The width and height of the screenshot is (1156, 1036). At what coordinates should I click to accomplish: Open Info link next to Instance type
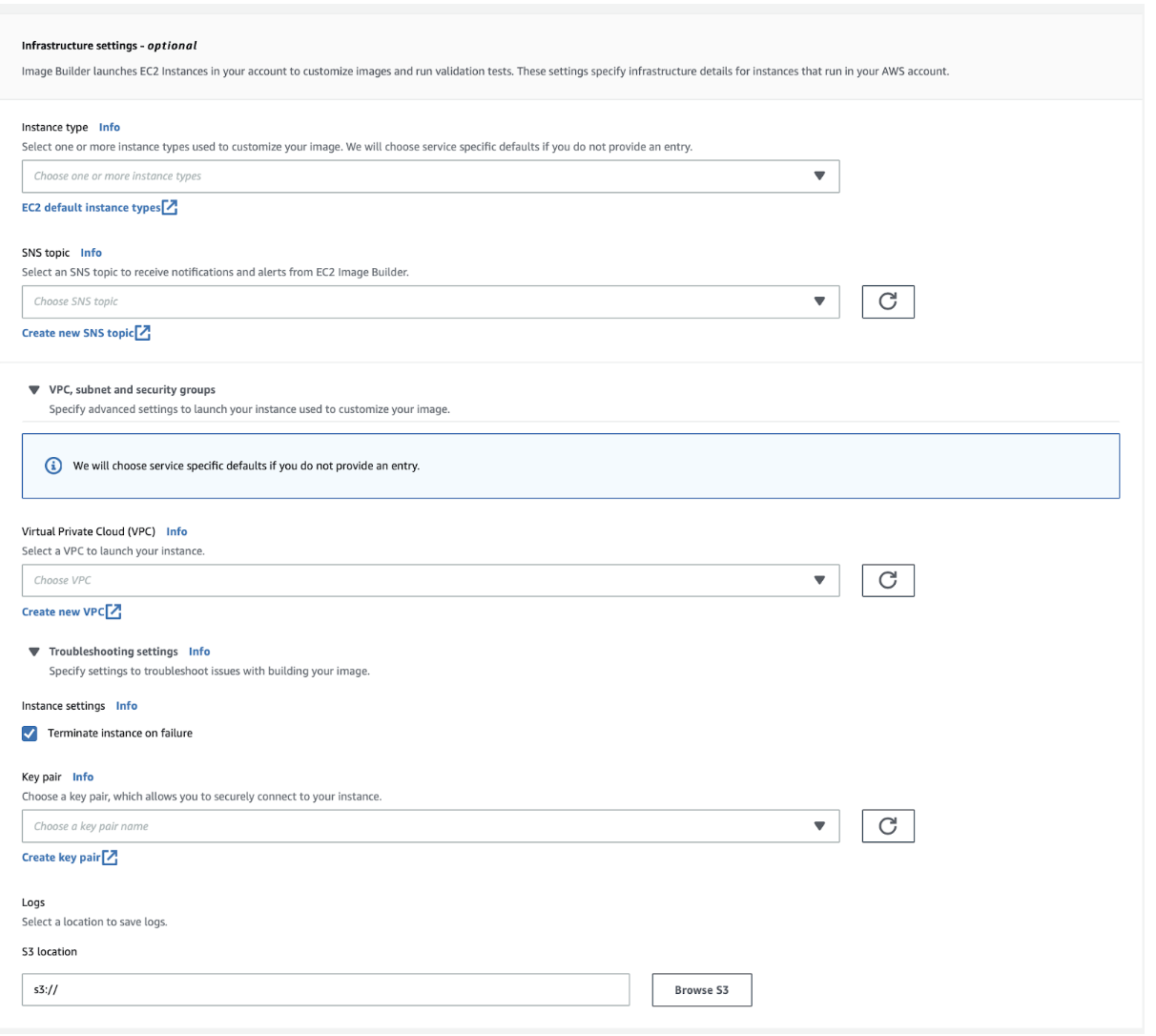[110, 127]
